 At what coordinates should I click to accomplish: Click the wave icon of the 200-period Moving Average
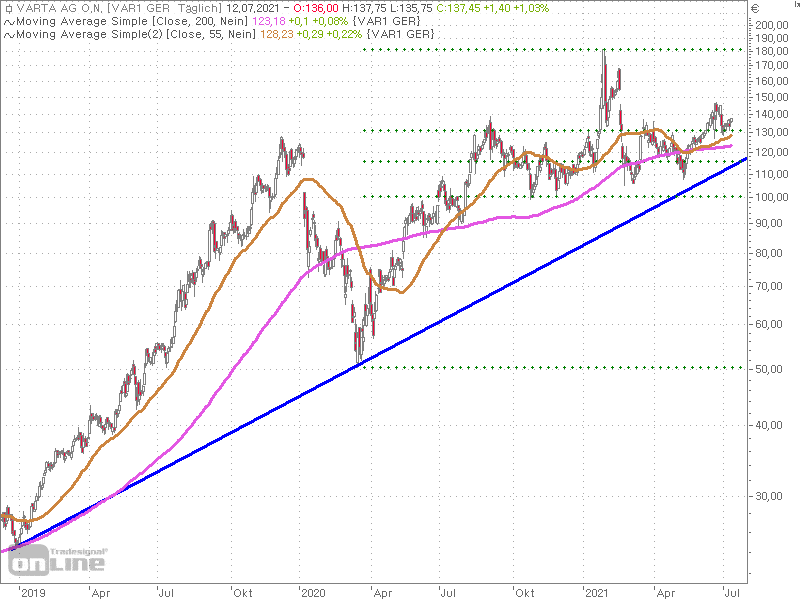coord(9,22)
